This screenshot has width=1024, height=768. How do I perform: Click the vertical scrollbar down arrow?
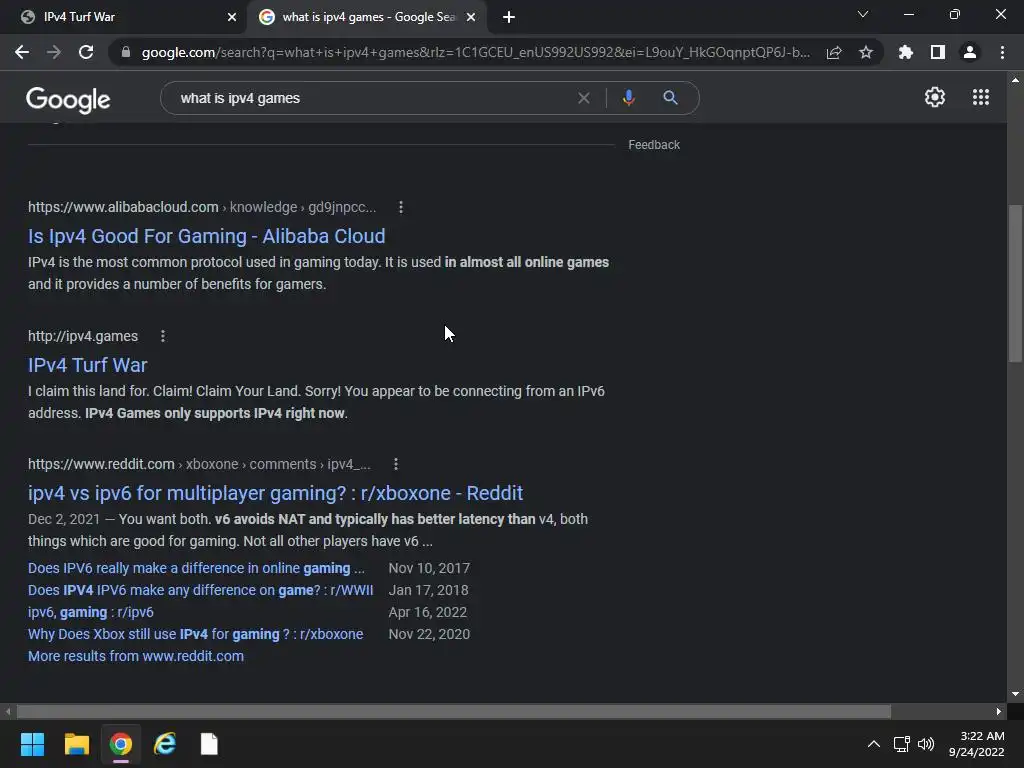1015,694
